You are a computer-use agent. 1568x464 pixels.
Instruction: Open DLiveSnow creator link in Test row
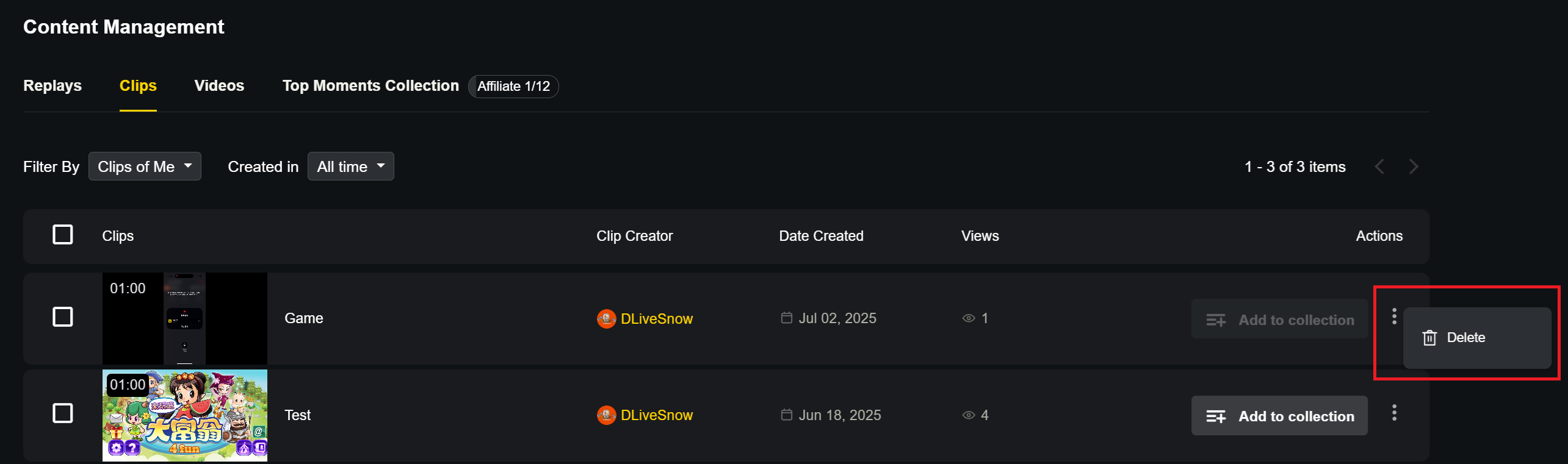(657, 415)
